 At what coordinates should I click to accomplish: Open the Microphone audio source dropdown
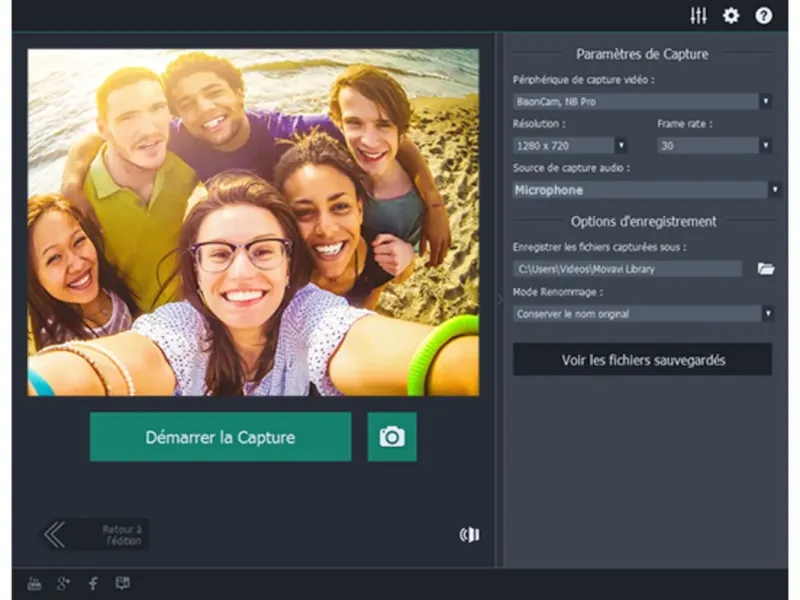[646, 190]
